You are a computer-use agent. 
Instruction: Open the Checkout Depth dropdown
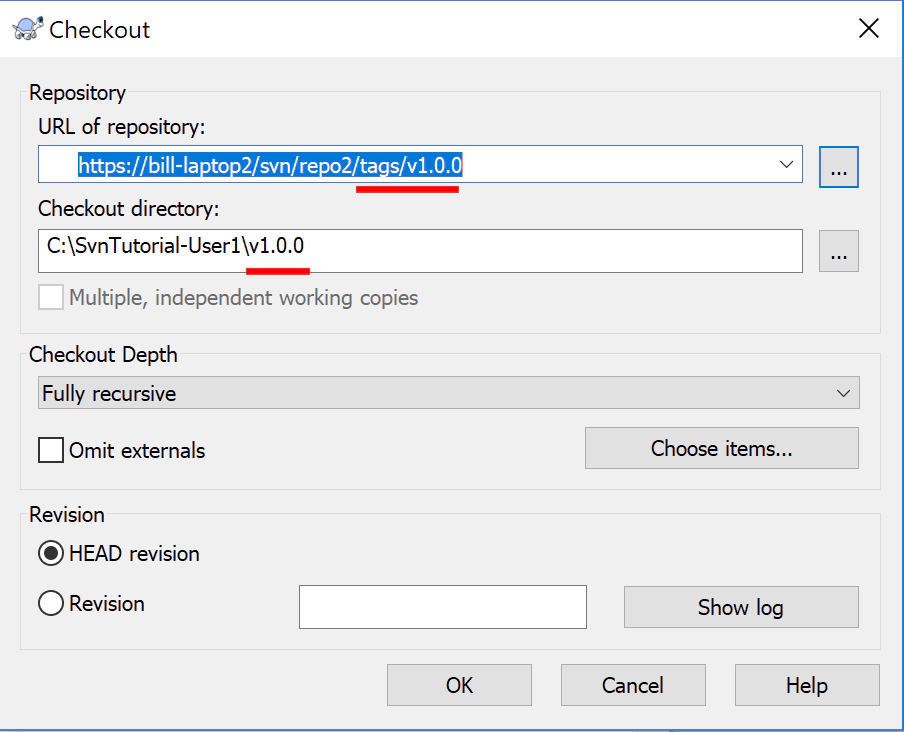pos(448,392)
